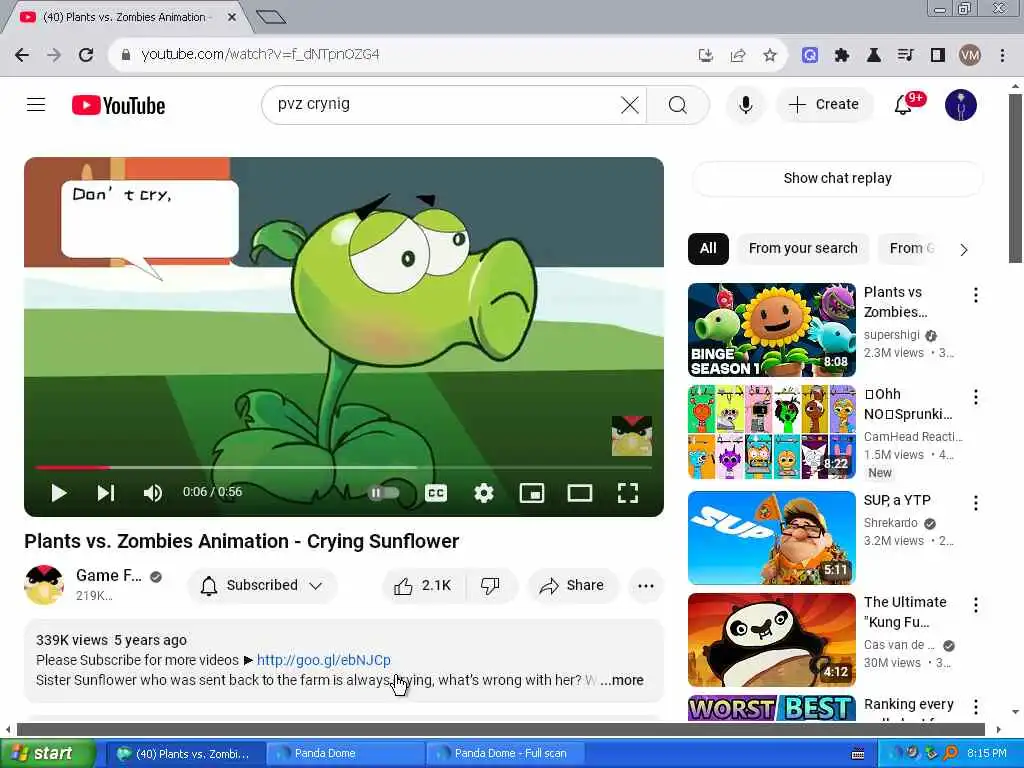The image size is (1024, 768).
Task: Open player settings gear
Action: [483, 493]
